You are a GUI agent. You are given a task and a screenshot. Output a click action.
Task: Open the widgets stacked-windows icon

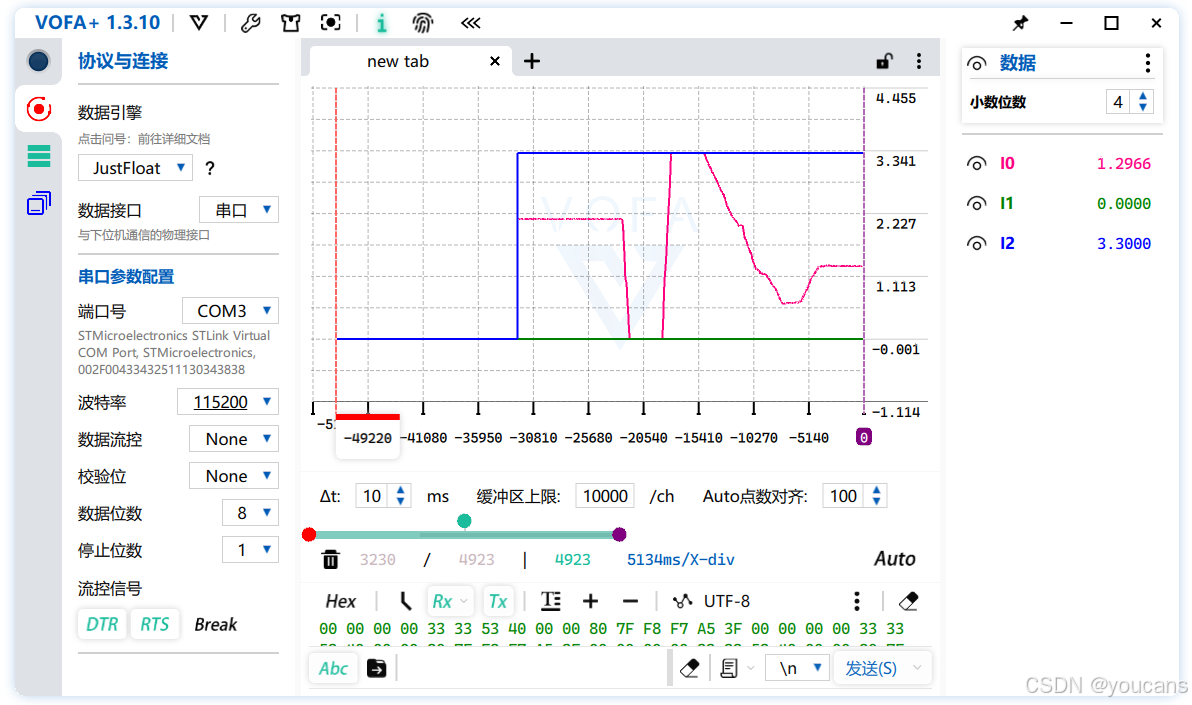pos(39,203)
